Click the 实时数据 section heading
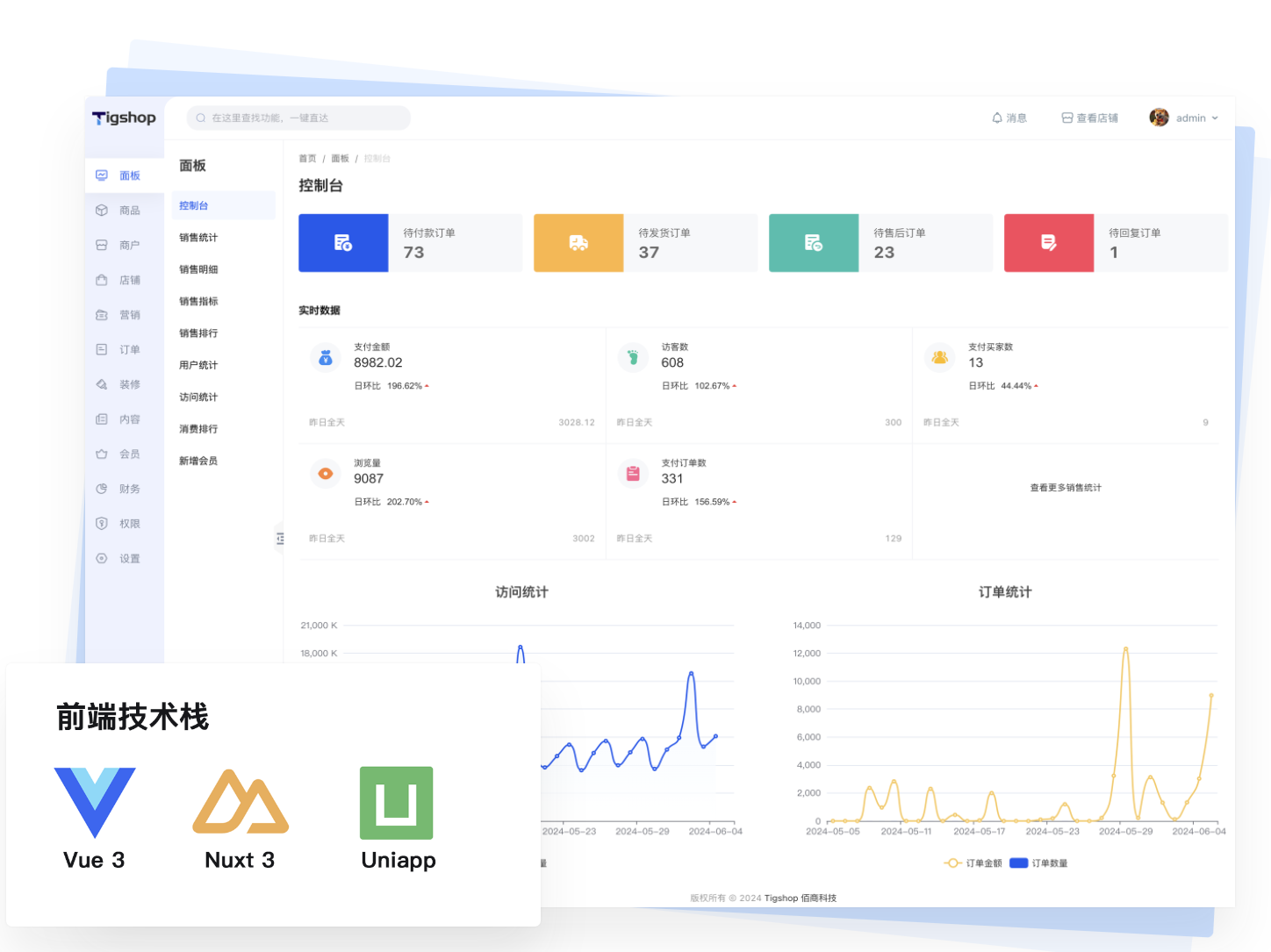This screenshot has width=1271, height=952. [320, 311]
